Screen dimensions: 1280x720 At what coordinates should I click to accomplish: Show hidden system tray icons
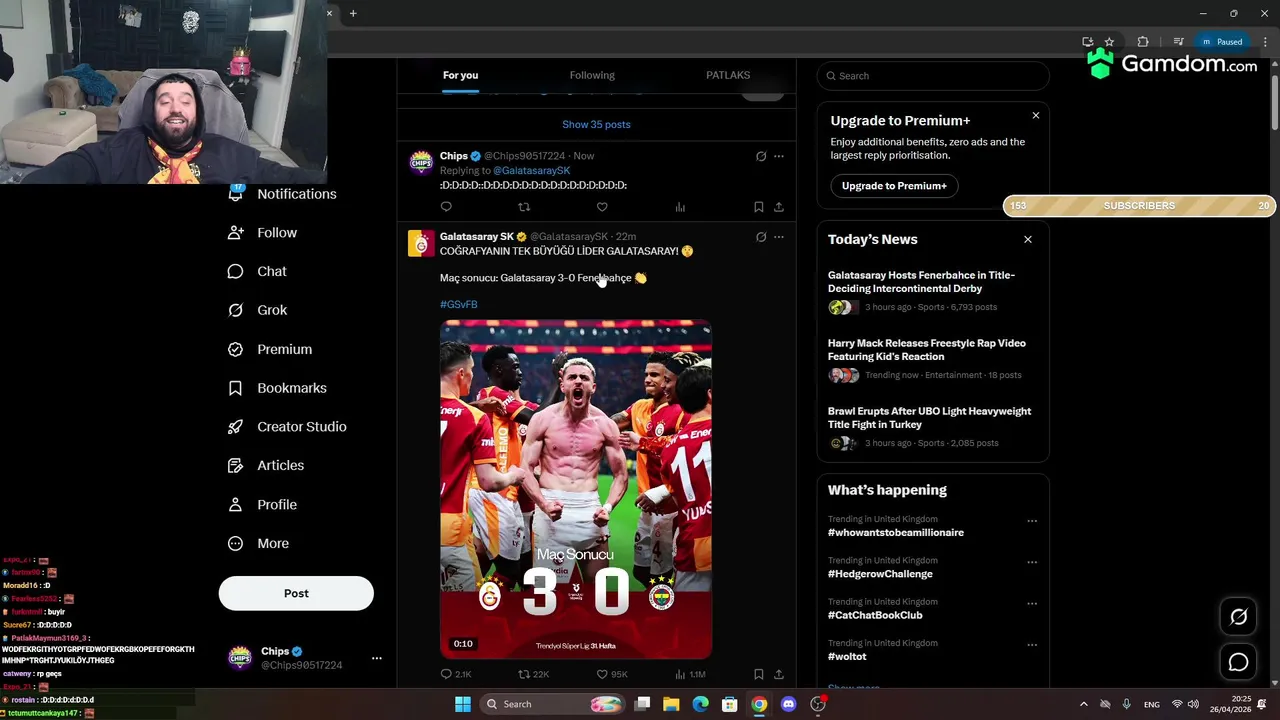coord(1083,704)
